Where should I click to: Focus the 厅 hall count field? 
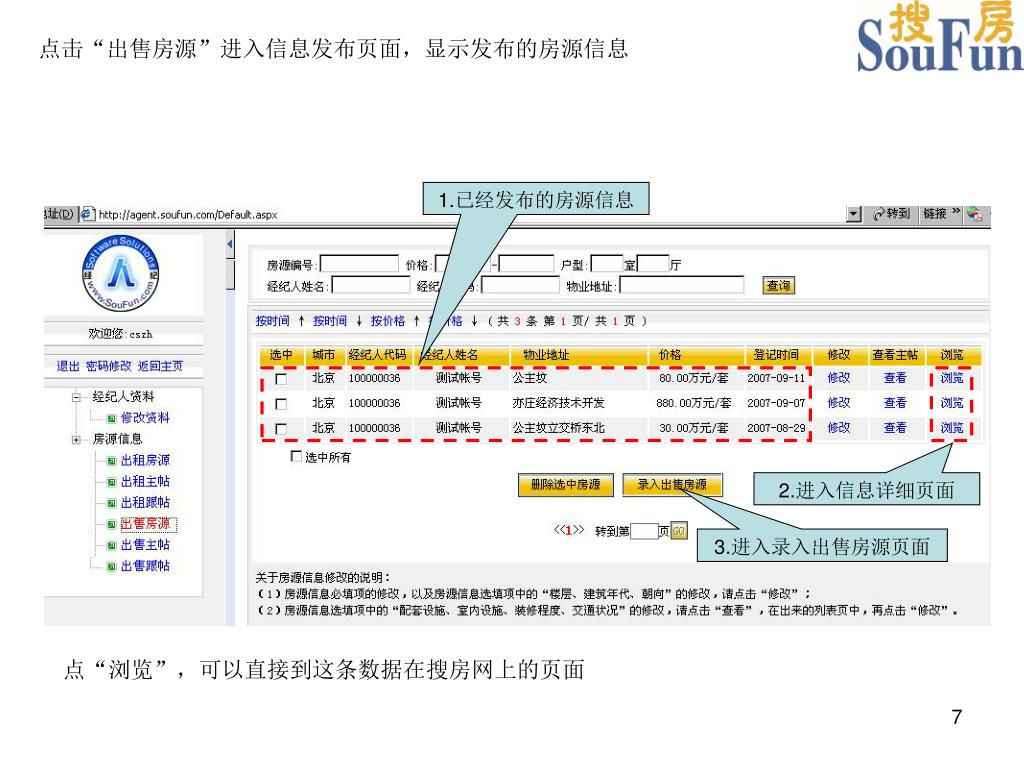click(x=653, y=264)
